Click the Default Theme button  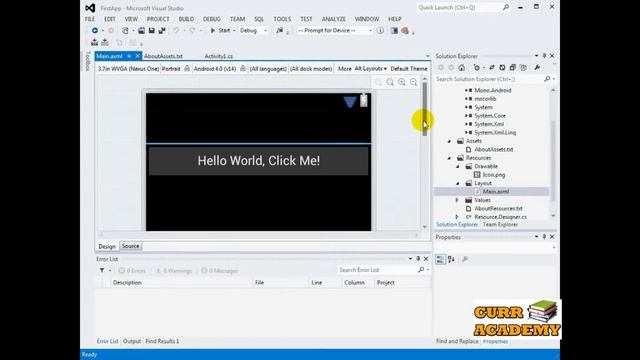point(409,69)
